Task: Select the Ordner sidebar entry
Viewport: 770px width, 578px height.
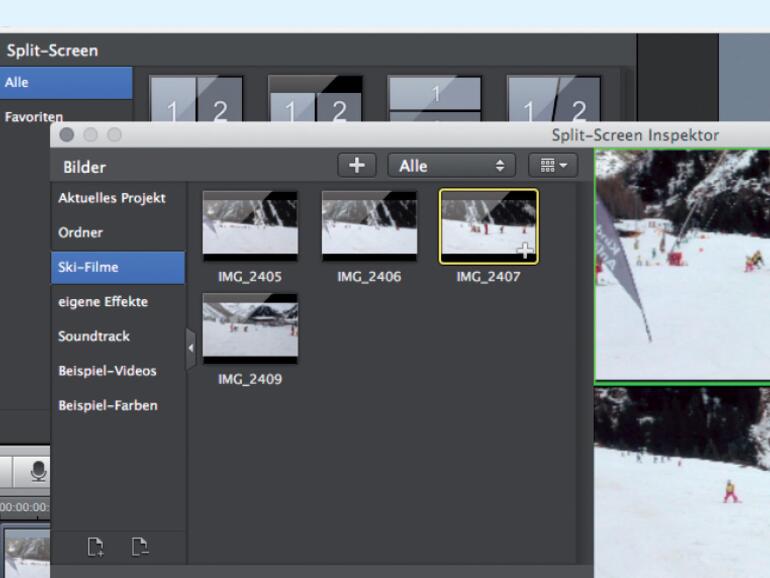Action: point(80,233)
